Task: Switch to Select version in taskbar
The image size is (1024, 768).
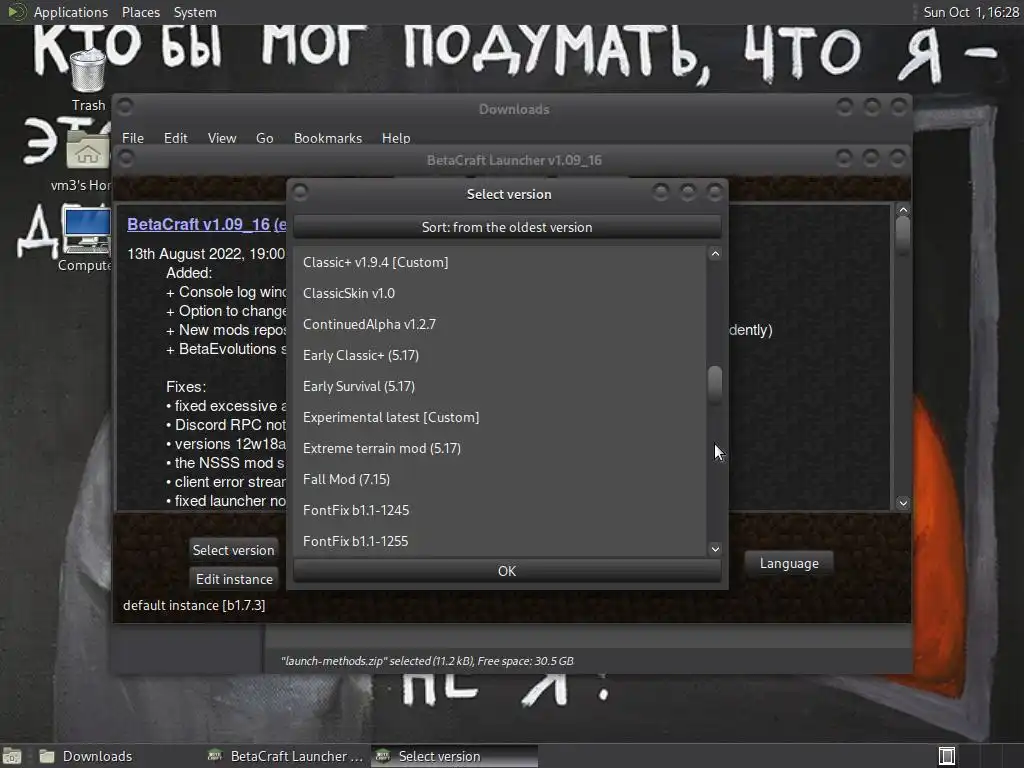Action: (x=455, y=756)
